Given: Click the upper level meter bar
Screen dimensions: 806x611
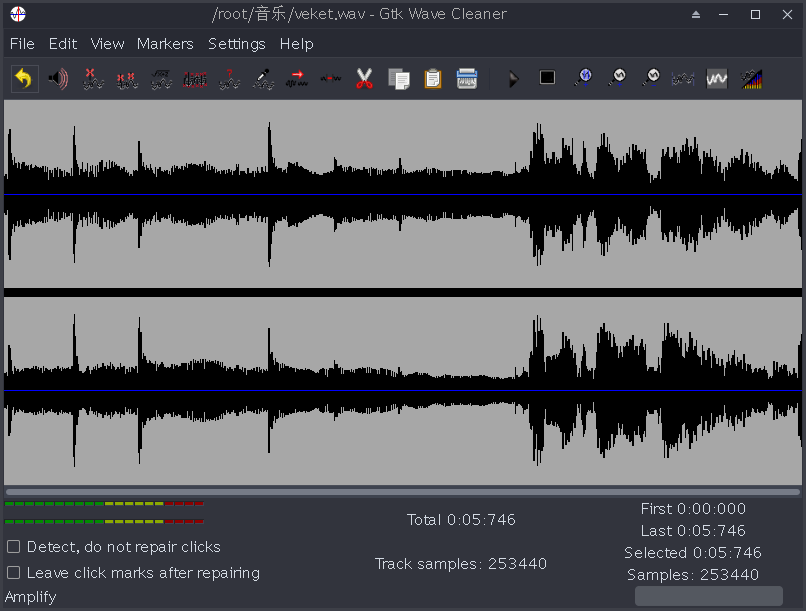Looking at the screenshot, I should (104, 504).
